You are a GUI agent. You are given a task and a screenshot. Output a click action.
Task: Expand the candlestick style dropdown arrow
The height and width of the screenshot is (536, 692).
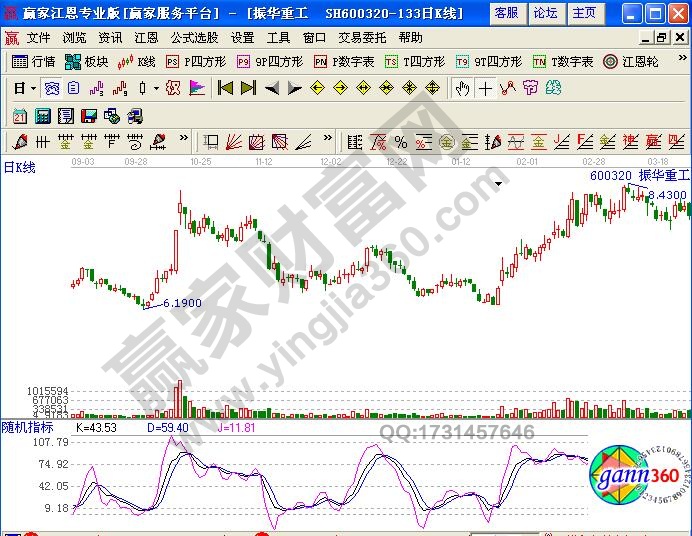click(156, 88)
